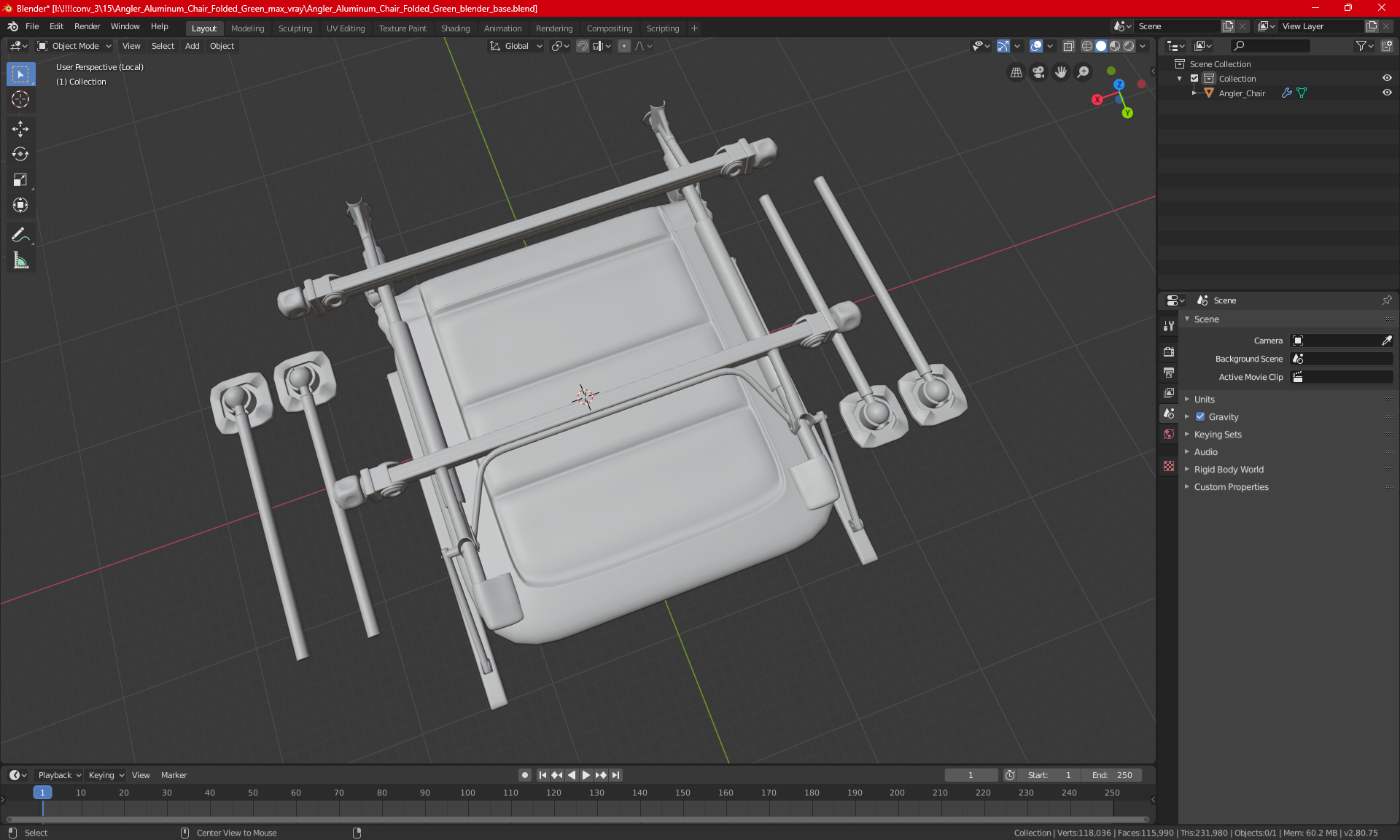Switch to the Shading workspace tab
The image size is (1400, 840).
(455, 28)
